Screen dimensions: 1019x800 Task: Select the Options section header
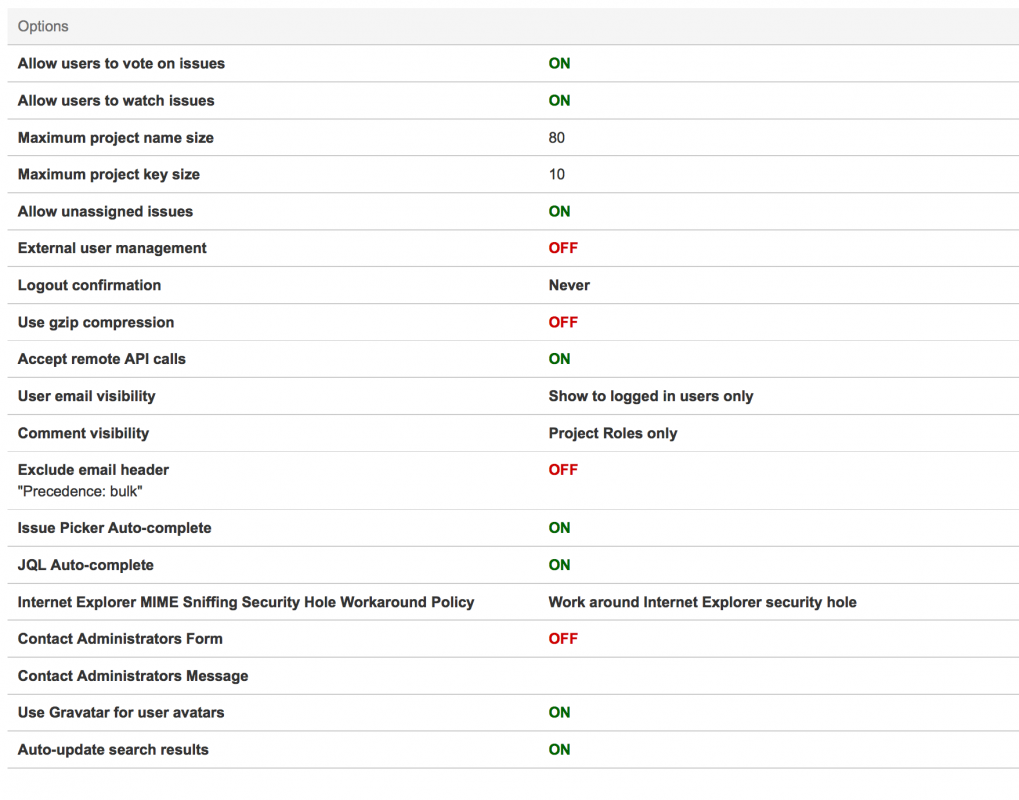(43, 26)
